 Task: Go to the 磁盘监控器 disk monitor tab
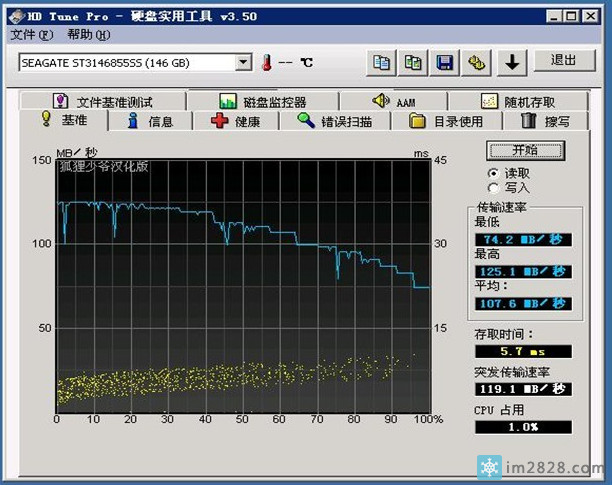(x=263, y=101)
